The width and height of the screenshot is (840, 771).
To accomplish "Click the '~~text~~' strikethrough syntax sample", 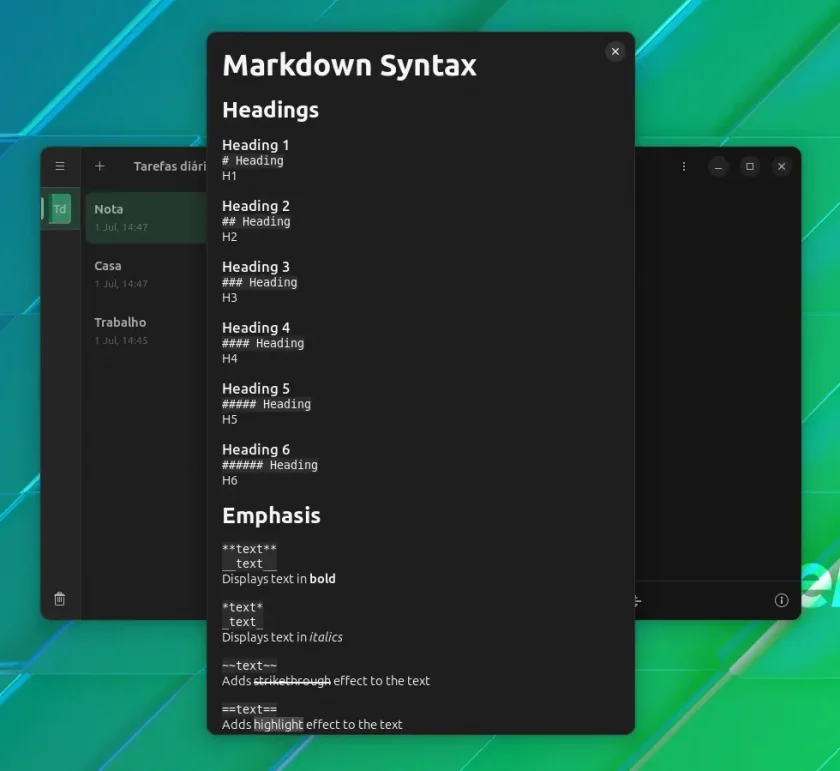I will (x=249, y=665).
